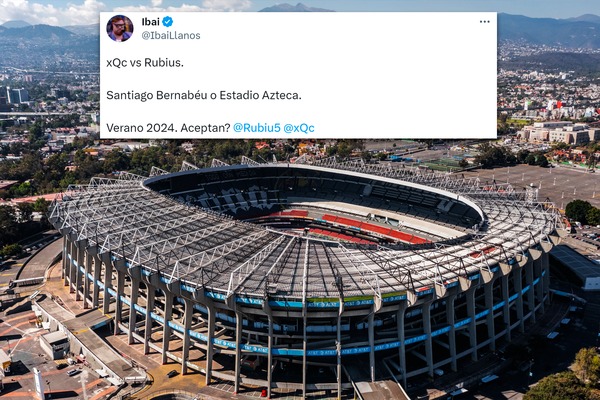The height and width of the screenshot is (400, 600).
Task: Click the blue verified badge
Action: tap(168, 22)
